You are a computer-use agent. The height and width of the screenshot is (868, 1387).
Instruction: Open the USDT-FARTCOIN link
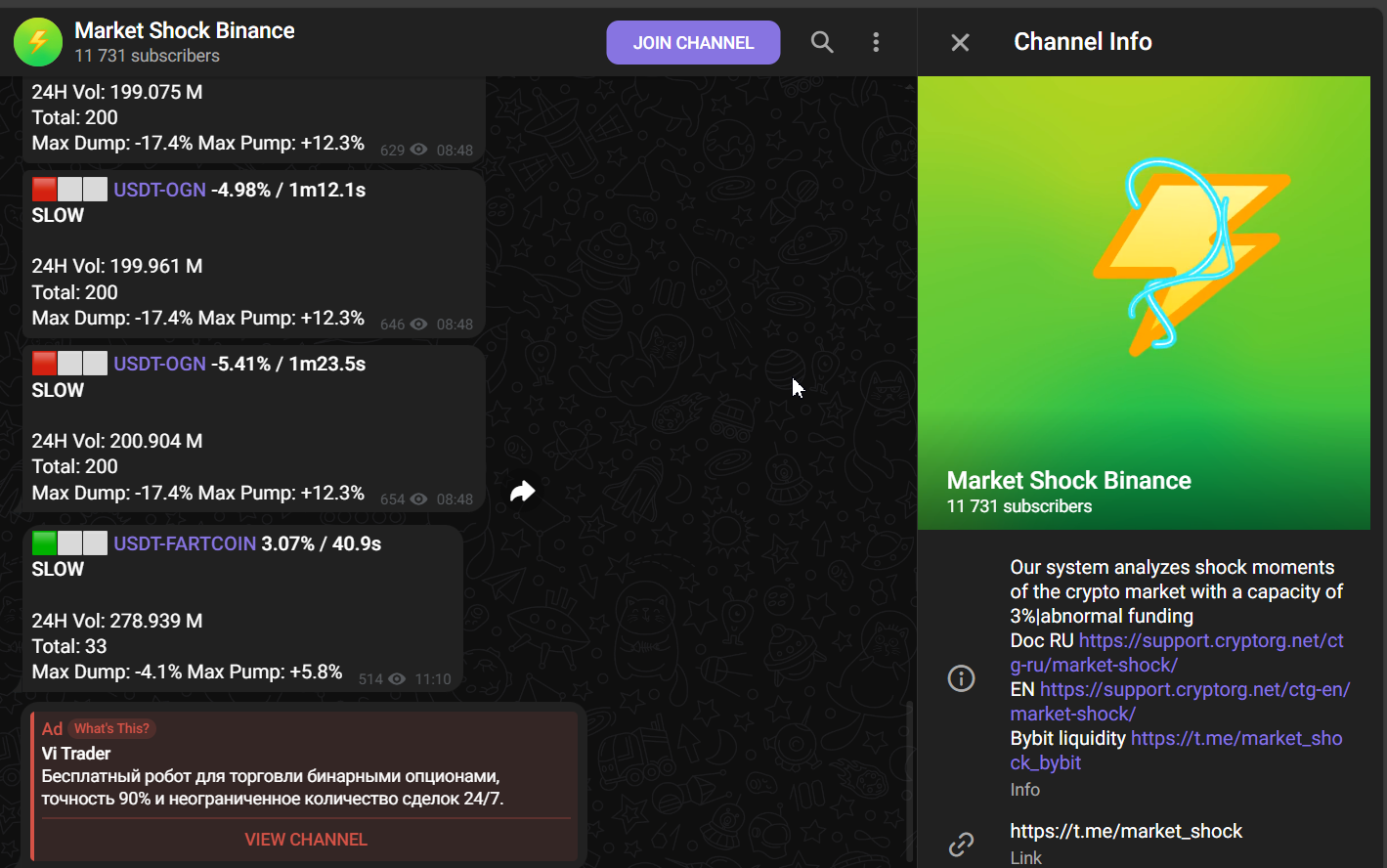(185, 543)
